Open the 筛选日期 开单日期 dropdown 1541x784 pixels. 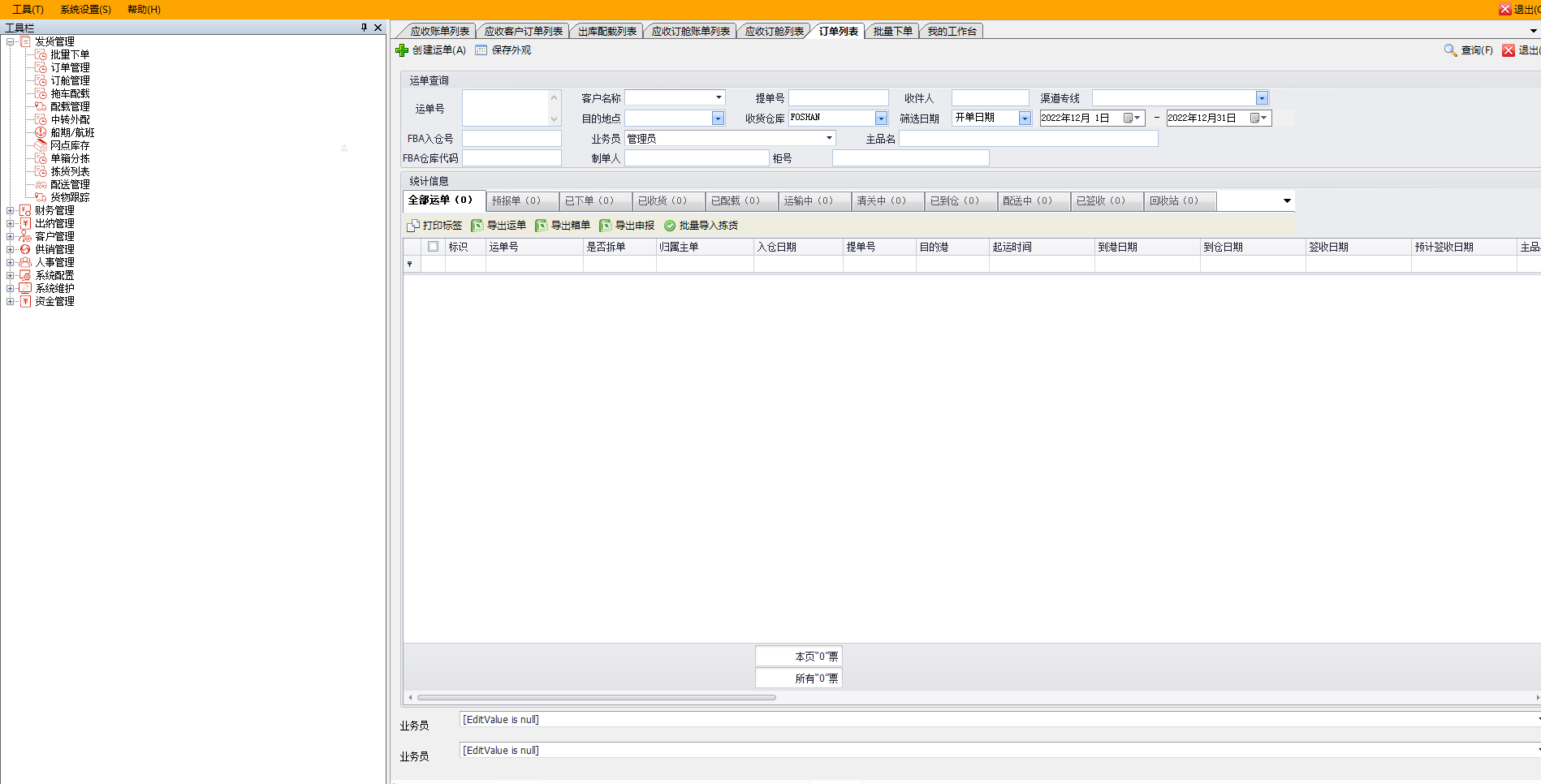(1025, 118)
